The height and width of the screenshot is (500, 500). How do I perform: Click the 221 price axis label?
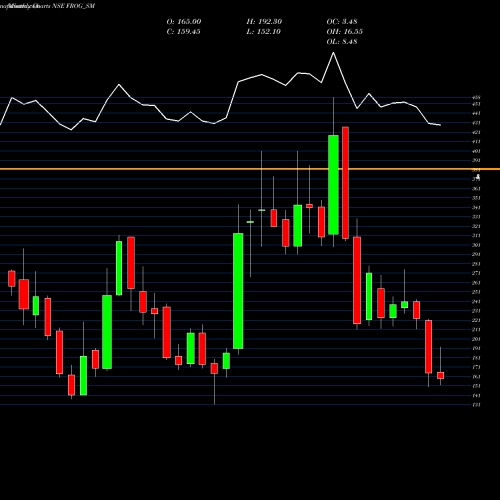pos(476,320)
